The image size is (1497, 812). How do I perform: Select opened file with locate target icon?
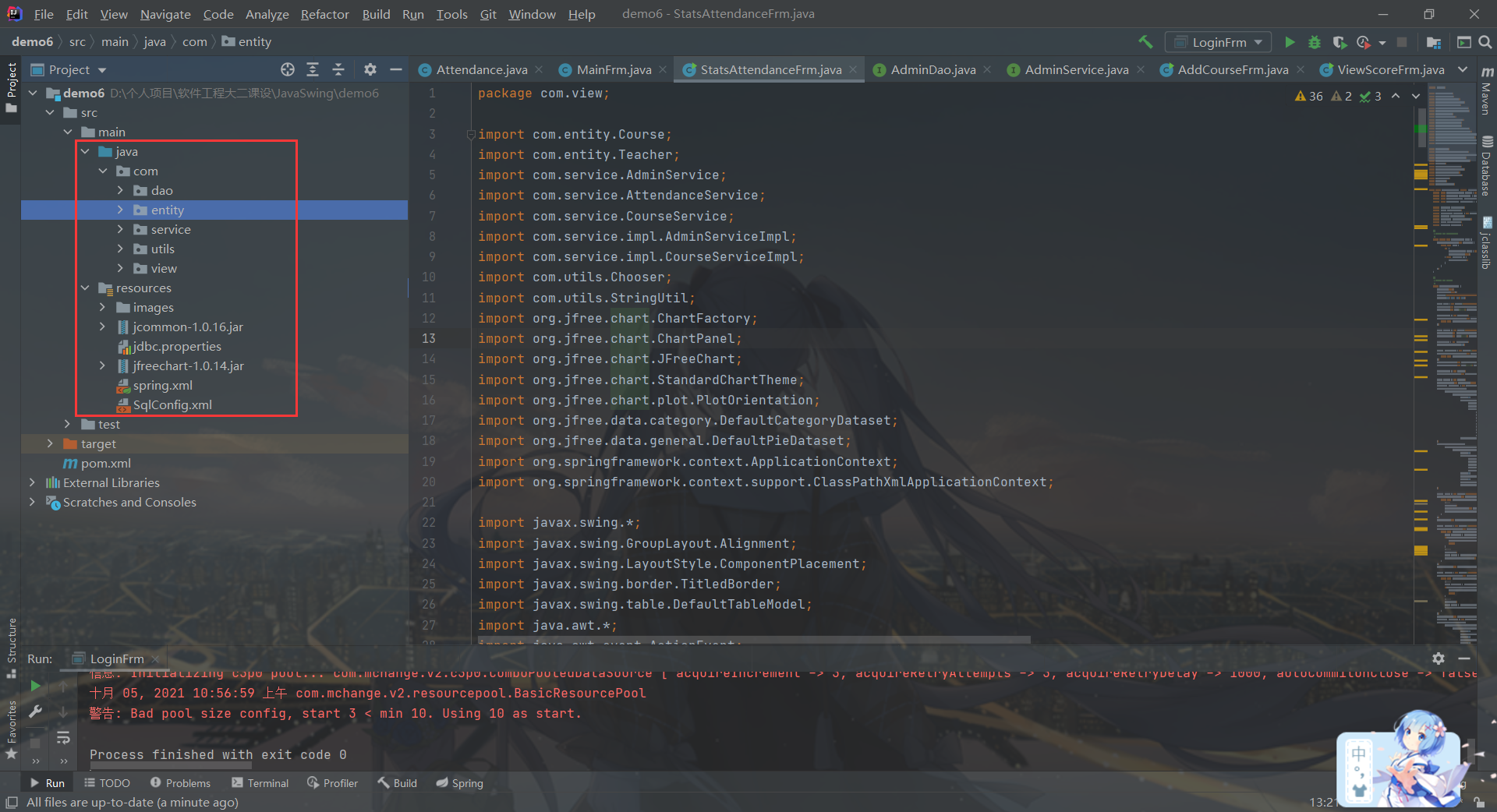pos(288,70)
